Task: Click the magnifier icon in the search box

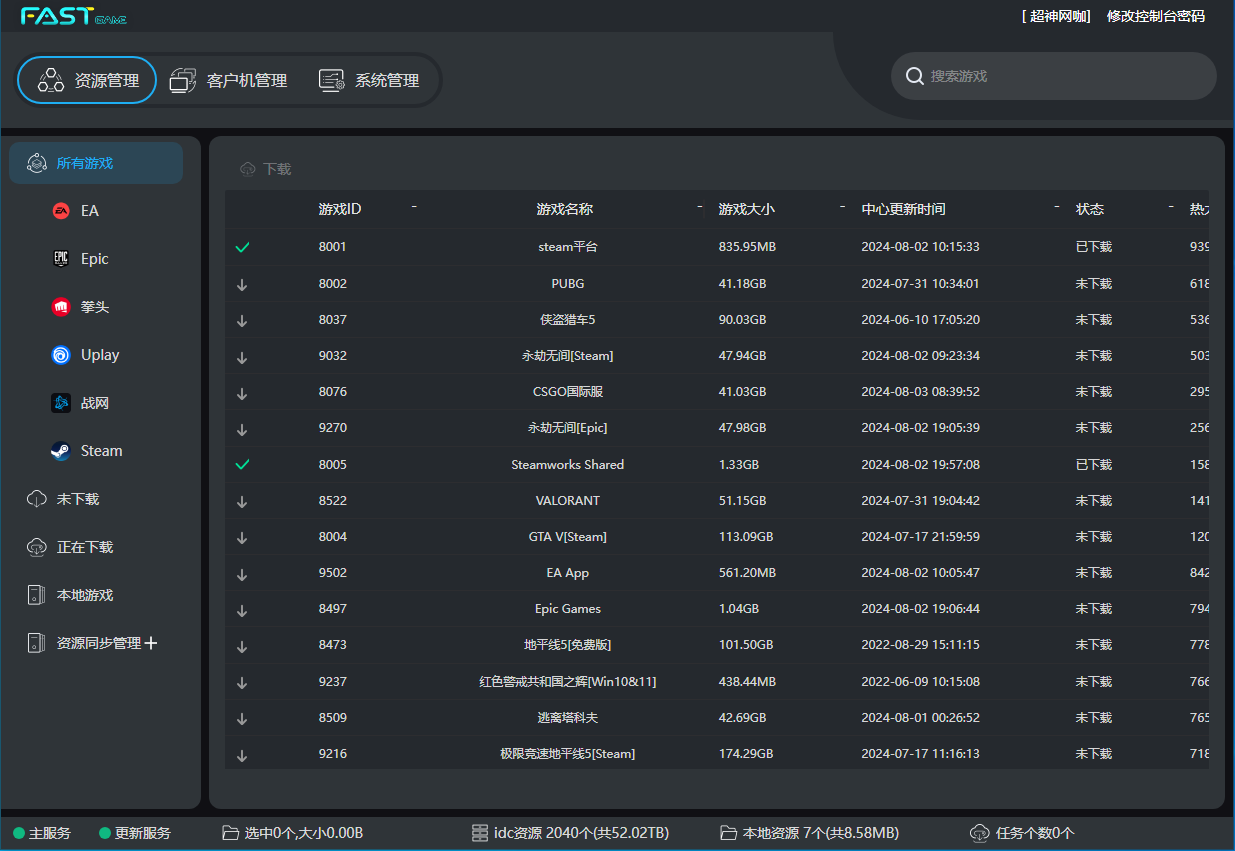Action: 914,76
